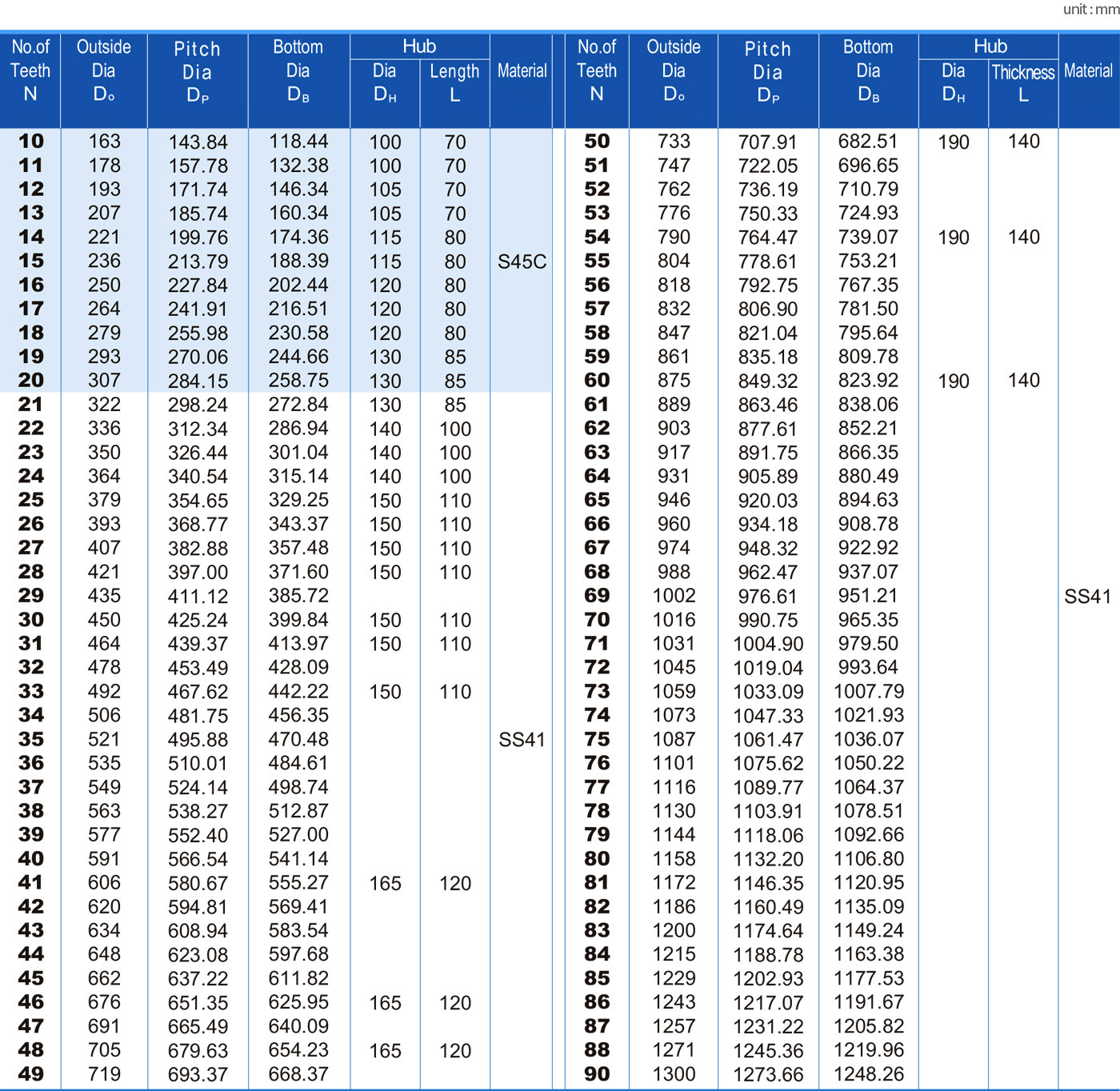The image size is (1120, 1091).
Task: Click bottom diameter value 188.39
Action: tap(298, 261)
